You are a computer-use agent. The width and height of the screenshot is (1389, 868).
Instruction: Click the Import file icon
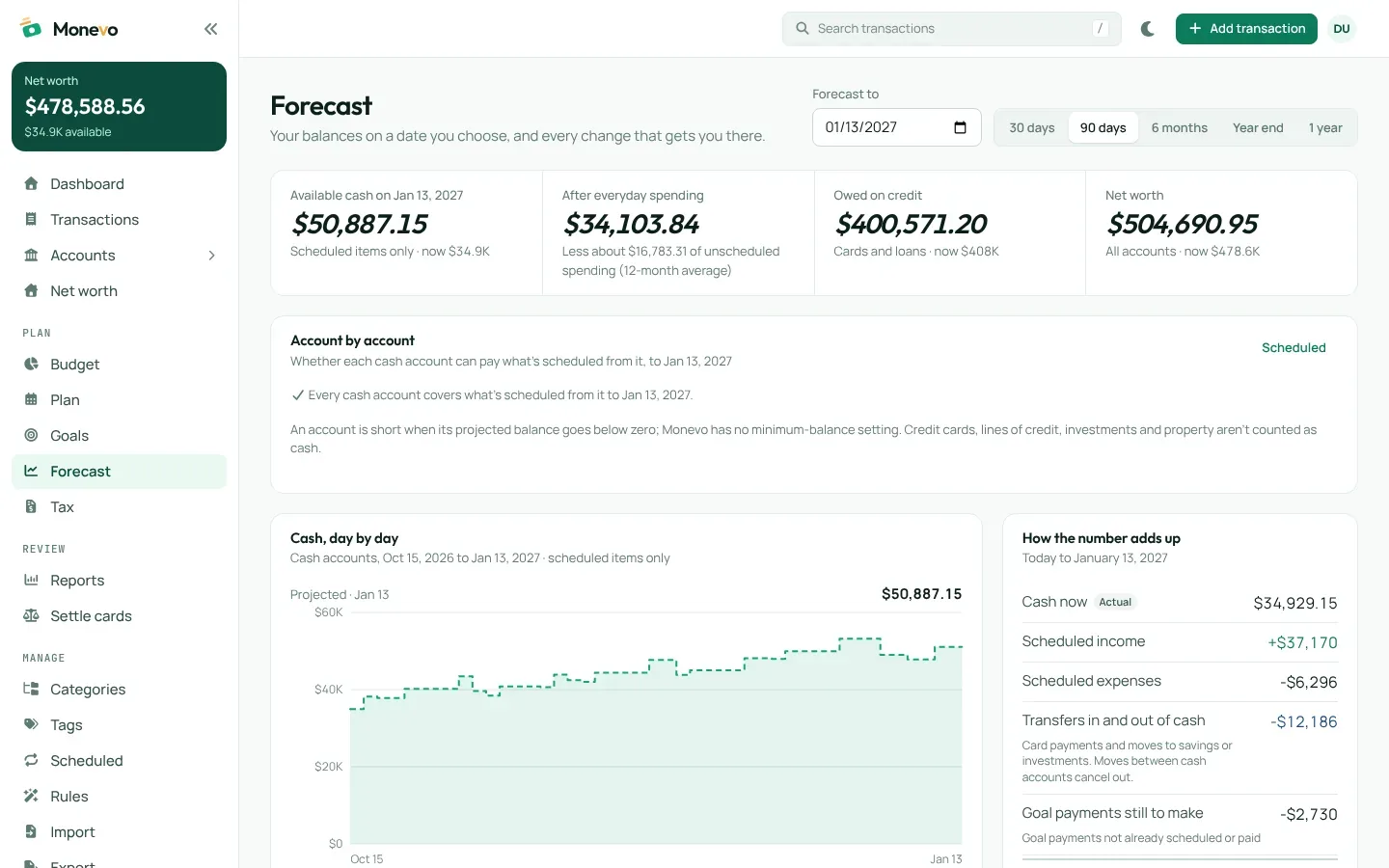[x=31, y=831]
